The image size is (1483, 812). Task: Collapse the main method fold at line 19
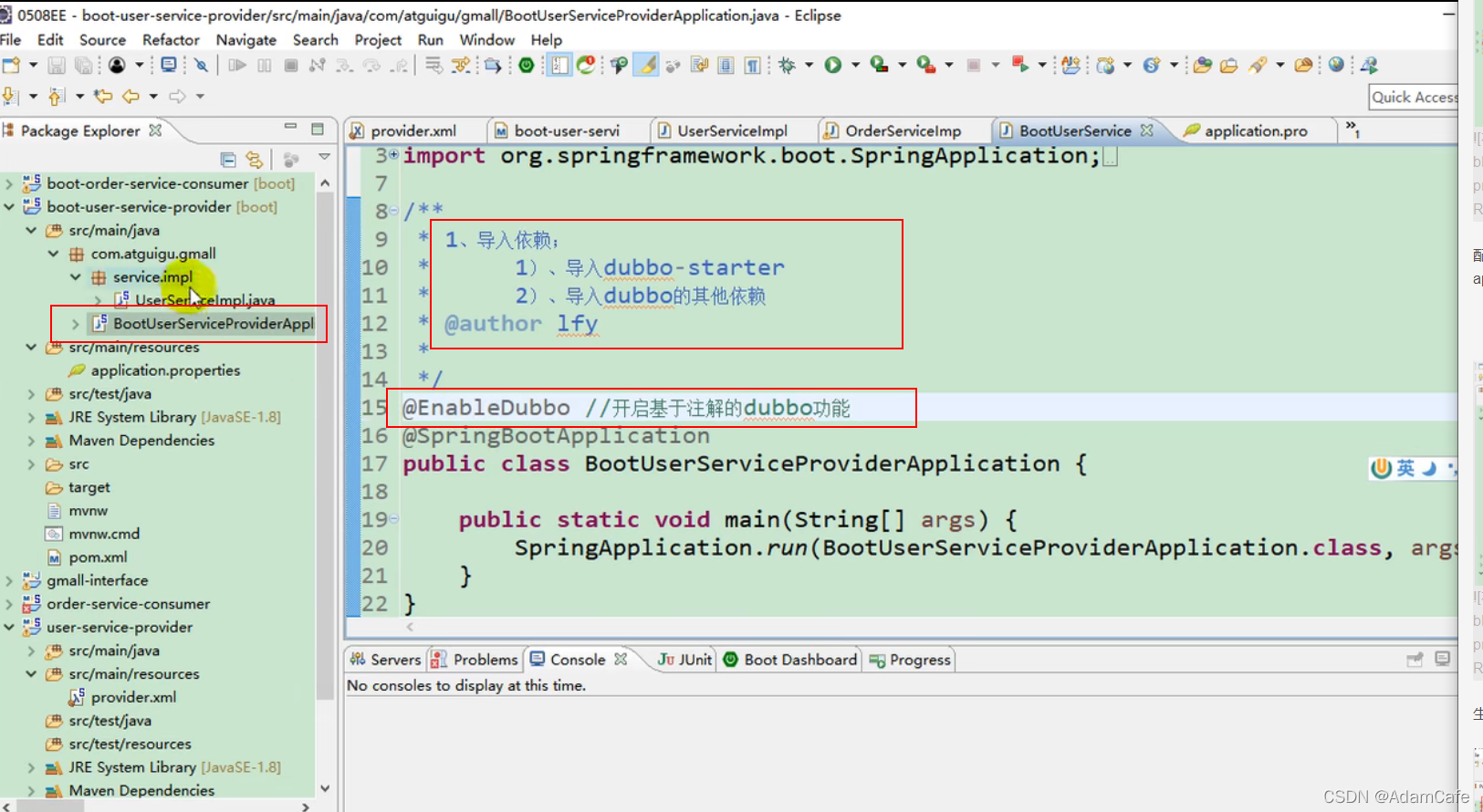(x=394, y=519)
